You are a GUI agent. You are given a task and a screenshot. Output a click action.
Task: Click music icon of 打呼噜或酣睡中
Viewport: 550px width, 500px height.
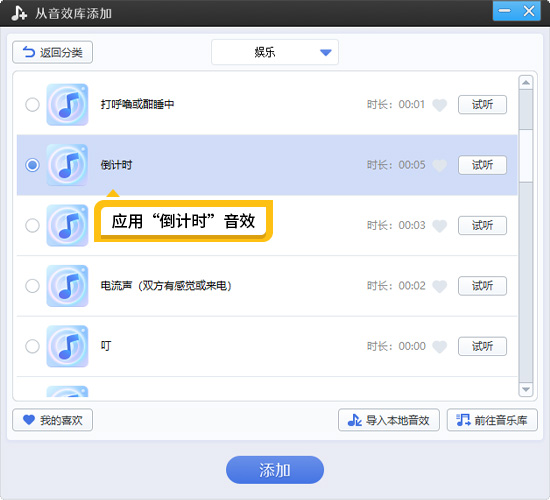[x=67, y=105]
